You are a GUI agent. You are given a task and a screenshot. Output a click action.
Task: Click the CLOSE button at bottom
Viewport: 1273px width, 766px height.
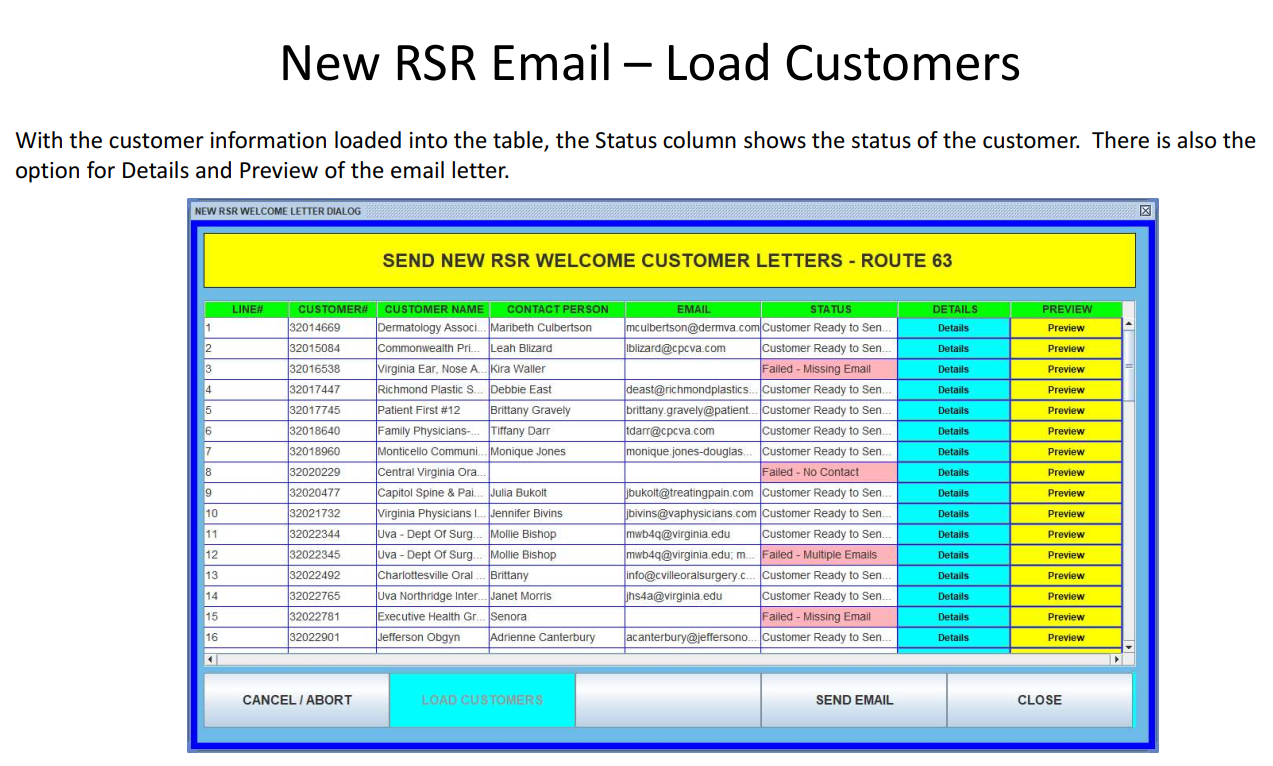click(x=1040, y=700)
